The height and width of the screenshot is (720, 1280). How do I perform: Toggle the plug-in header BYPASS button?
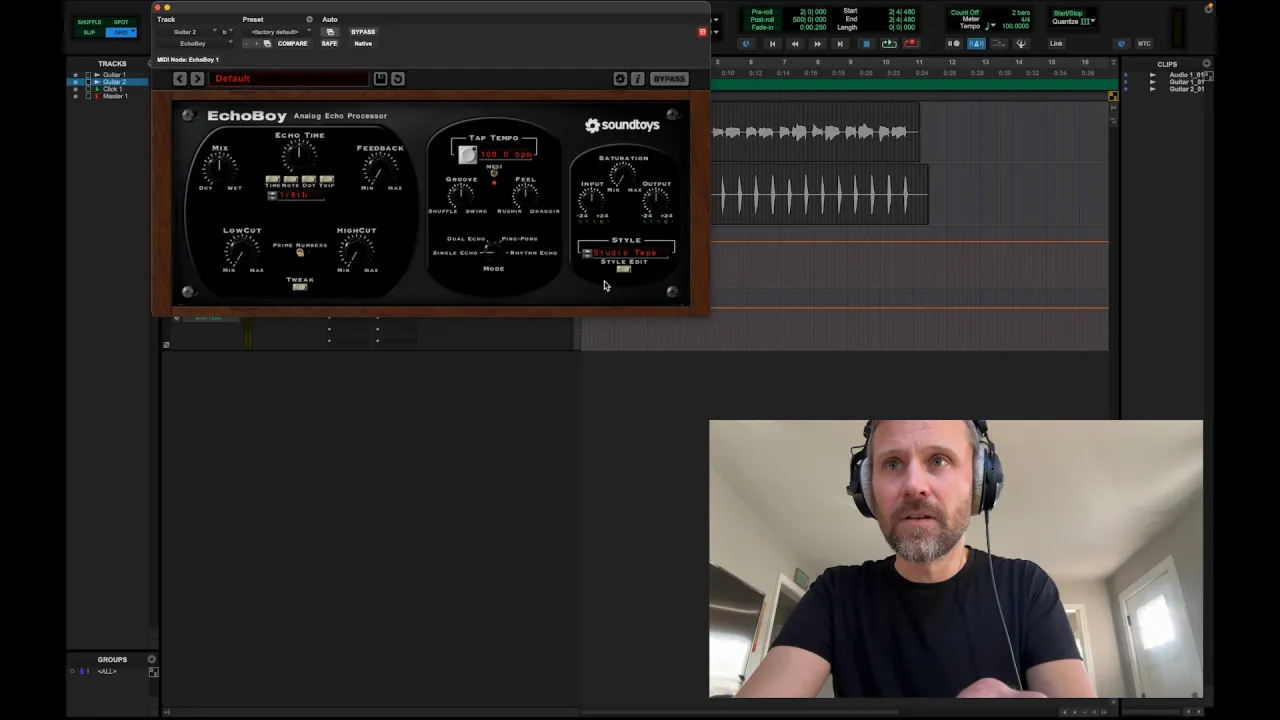tap(363, 32)
